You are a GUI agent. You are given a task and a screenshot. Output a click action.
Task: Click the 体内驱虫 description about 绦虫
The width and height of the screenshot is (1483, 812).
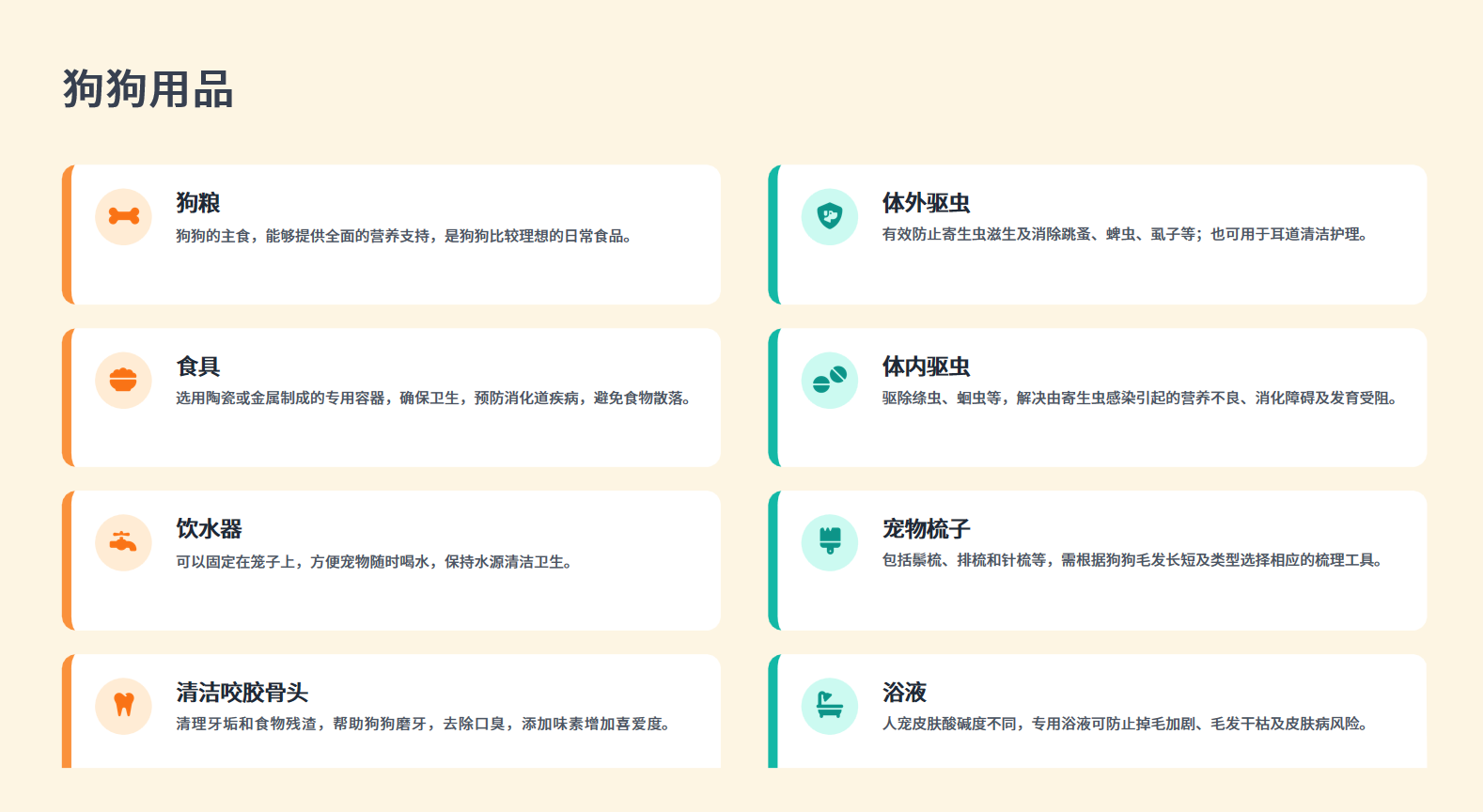point(1139,398)
